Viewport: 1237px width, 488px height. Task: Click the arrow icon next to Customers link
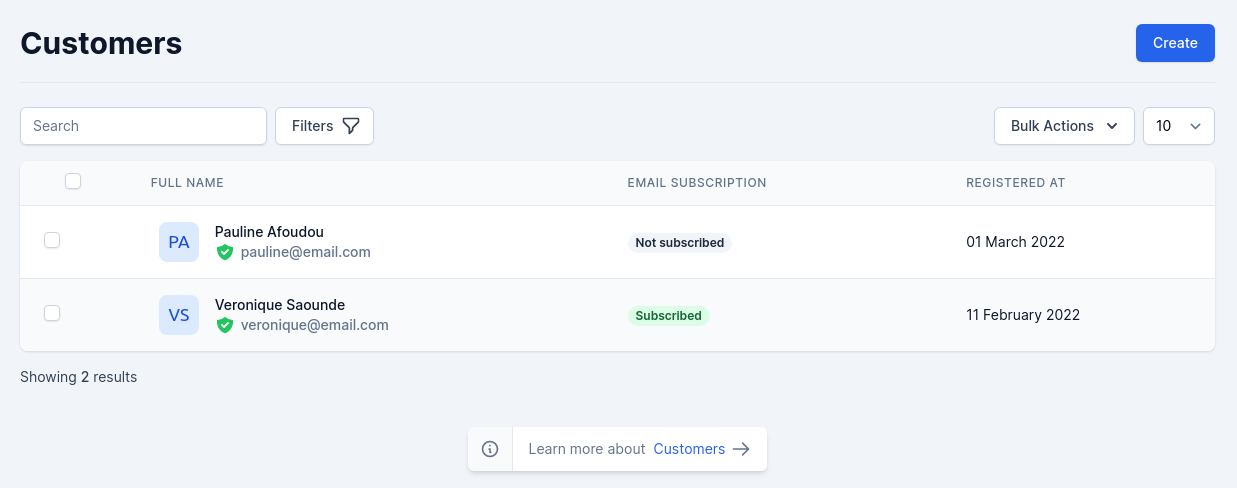click(x=741, y=449)
